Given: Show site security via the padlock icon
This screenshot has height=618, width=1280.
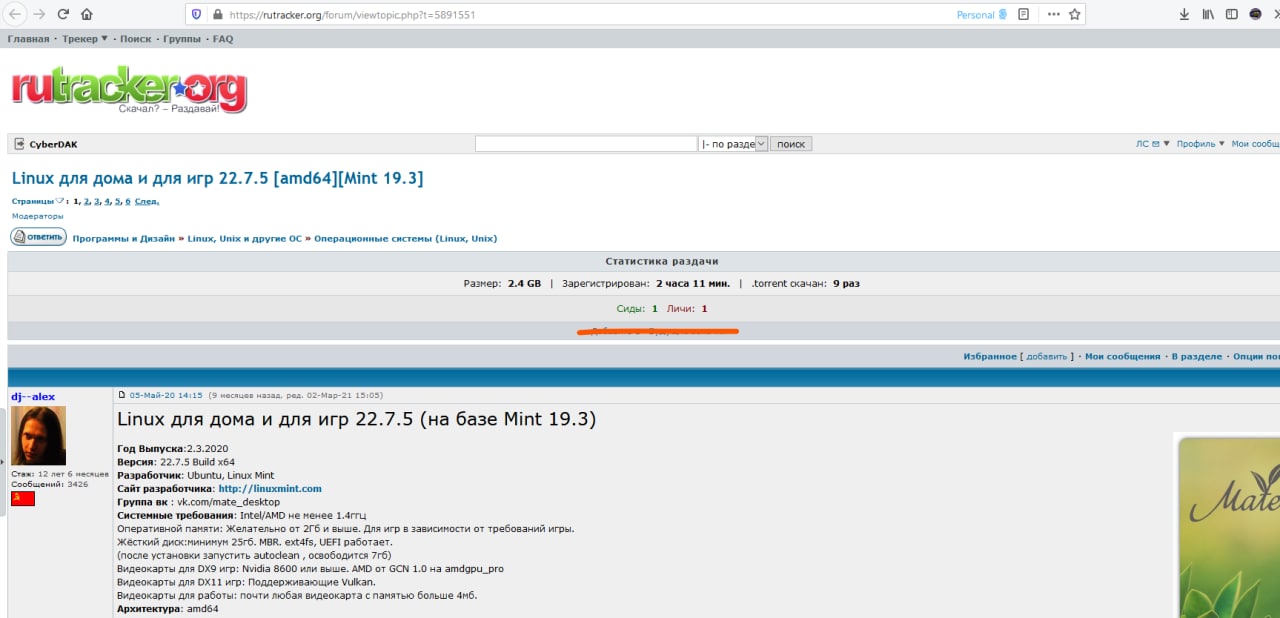Looking at the screenshot, I should pyautogui.click(x=219, y=15).
